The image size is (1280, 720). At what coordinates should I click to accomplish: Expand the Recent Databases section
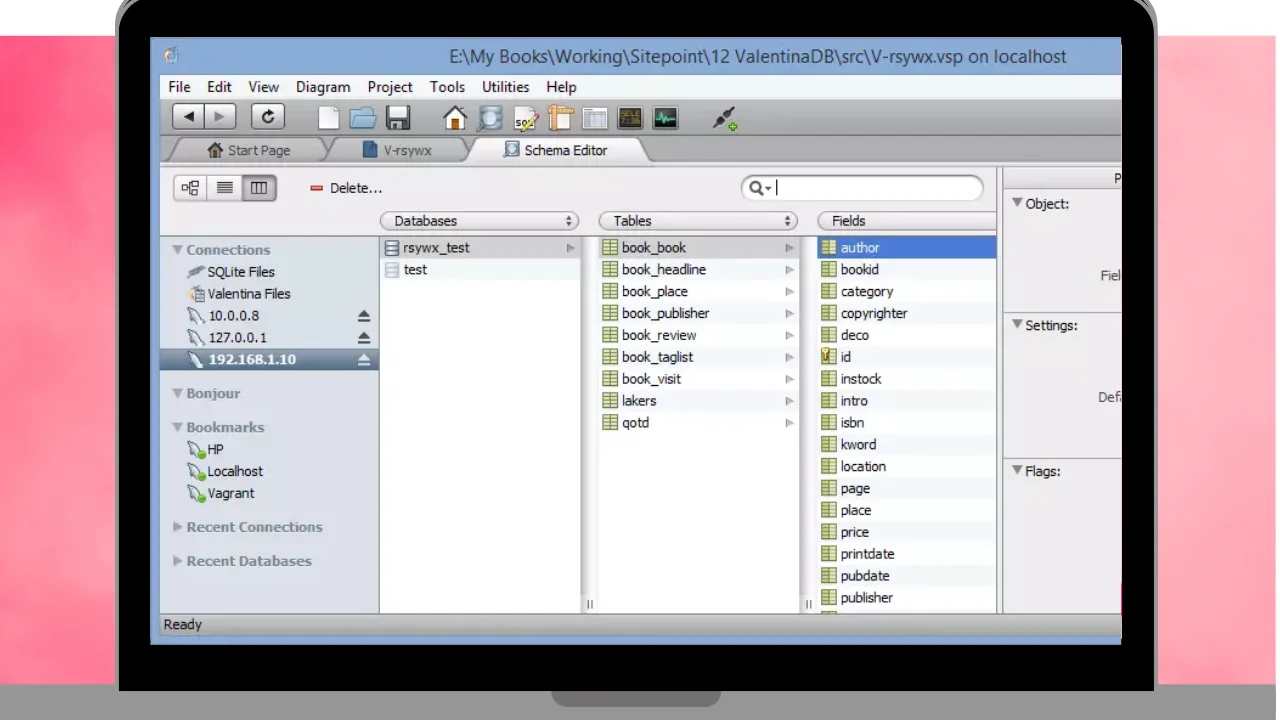177,561
